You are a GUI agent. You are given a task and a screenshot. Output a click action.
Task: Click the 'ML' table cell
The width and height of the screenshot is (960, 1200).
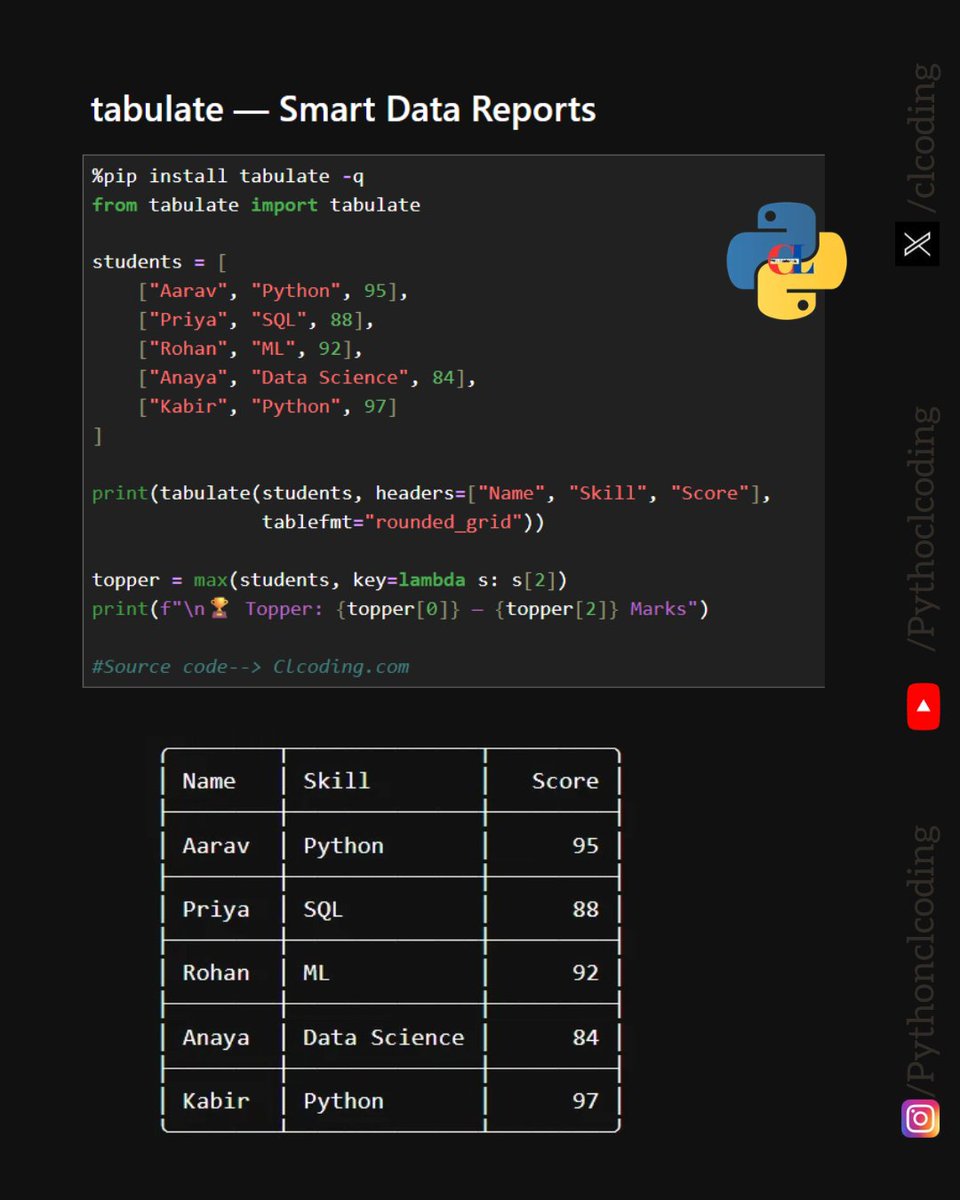(x=316, y=972)
